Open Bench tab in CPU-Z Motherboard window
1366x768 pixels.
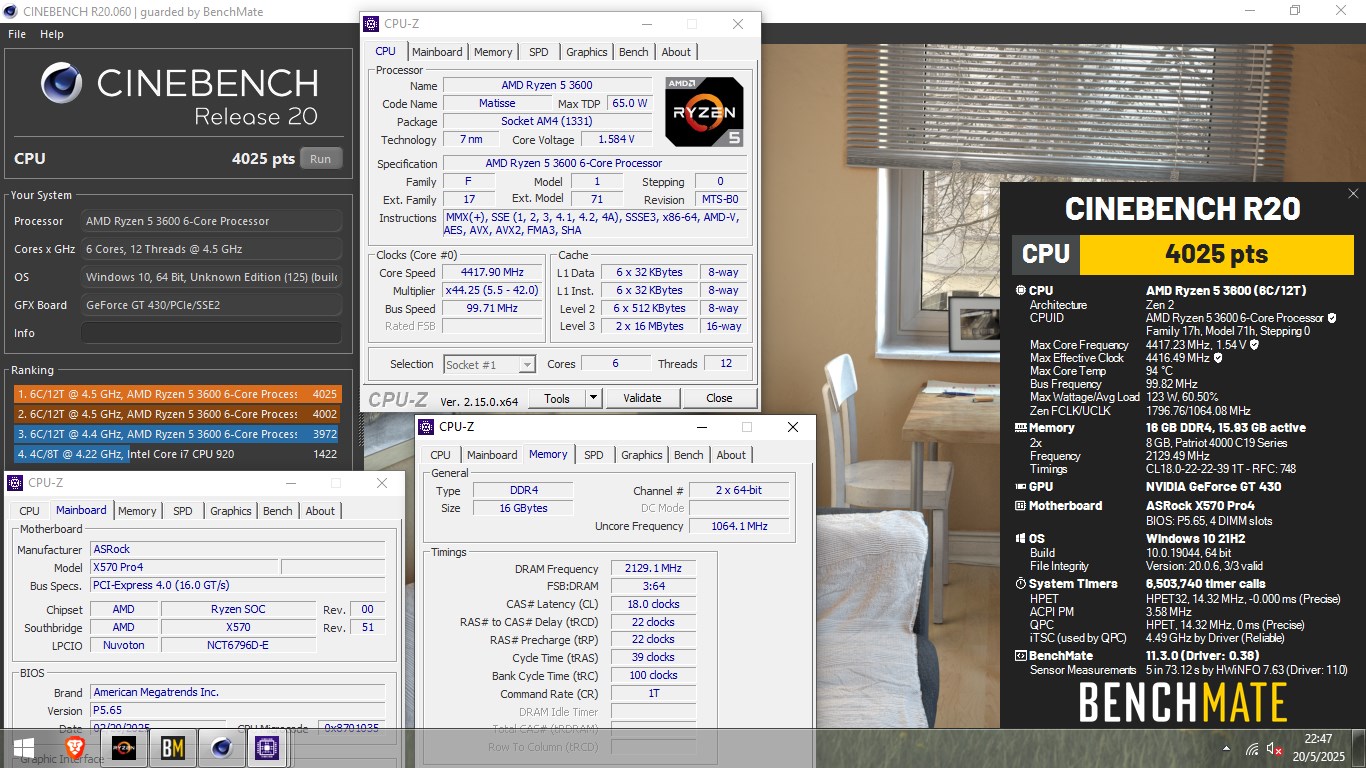[x=278, y=511]
